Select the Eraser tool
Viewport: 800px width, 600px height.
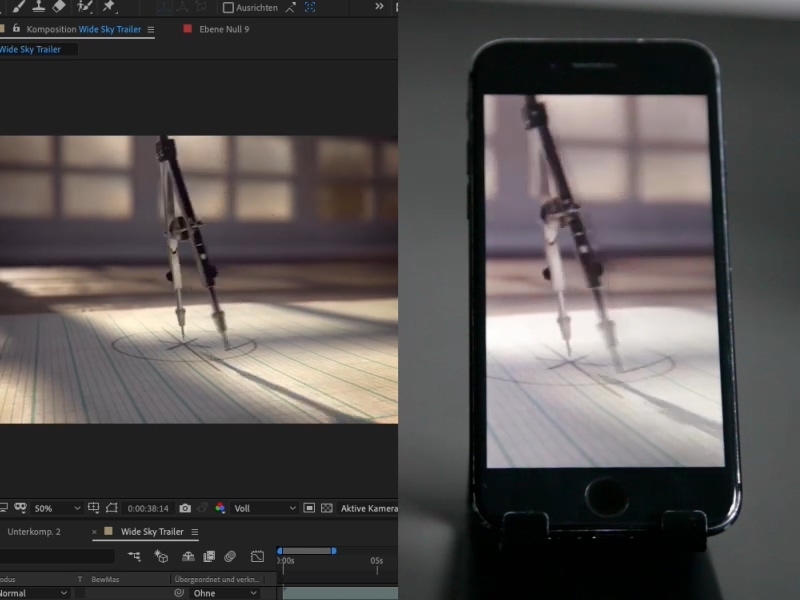pyautogui.click(x=59, y=6)
